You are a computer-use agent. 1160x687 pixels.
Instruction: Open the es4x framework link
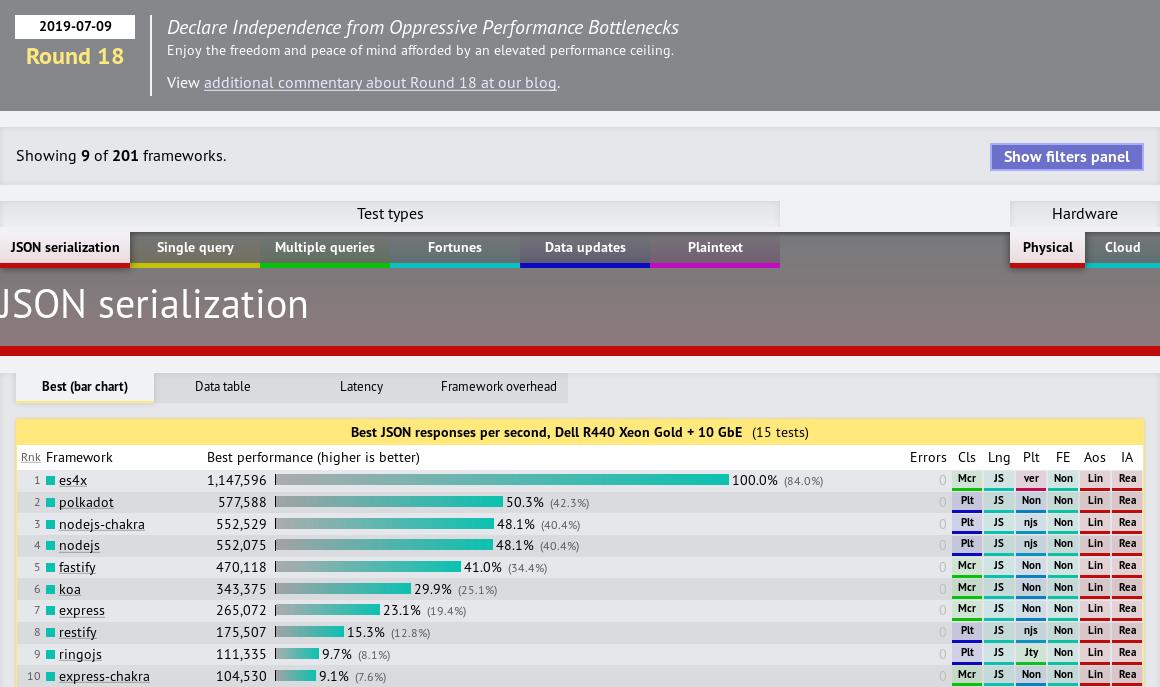73,481
